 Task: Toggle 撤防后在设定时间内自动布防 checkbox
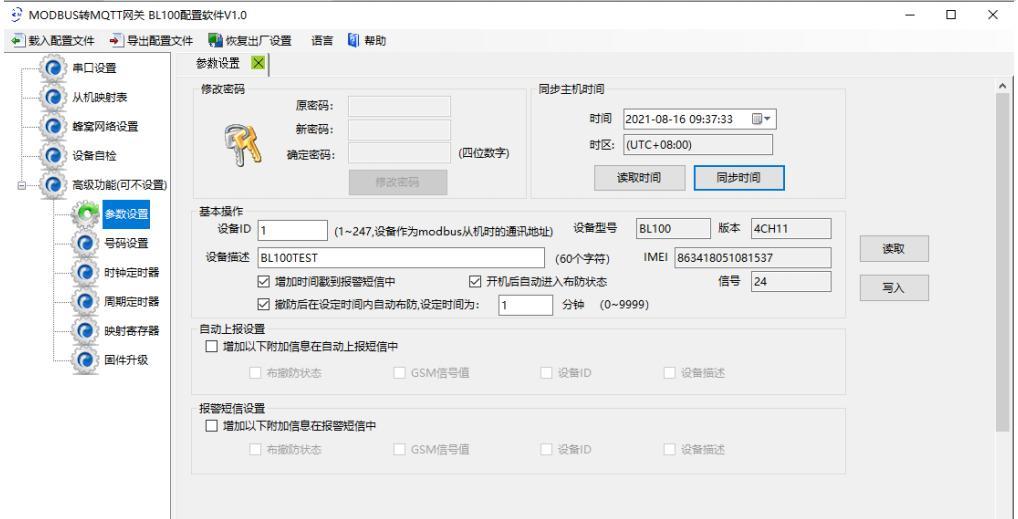pos(263,304)
